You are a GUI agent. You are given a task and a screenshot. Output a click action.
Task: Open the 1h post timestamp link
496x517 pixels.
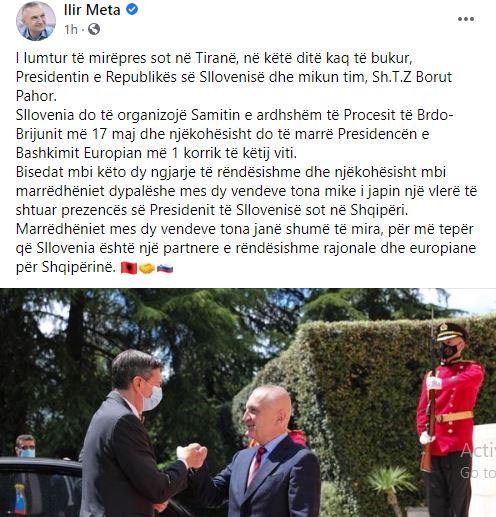(71, 30)
